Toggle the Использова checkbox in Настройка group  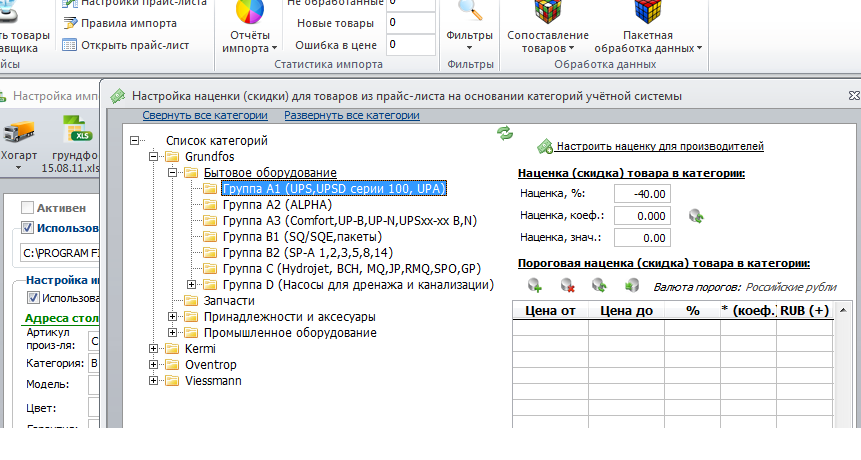click(33, 298)
